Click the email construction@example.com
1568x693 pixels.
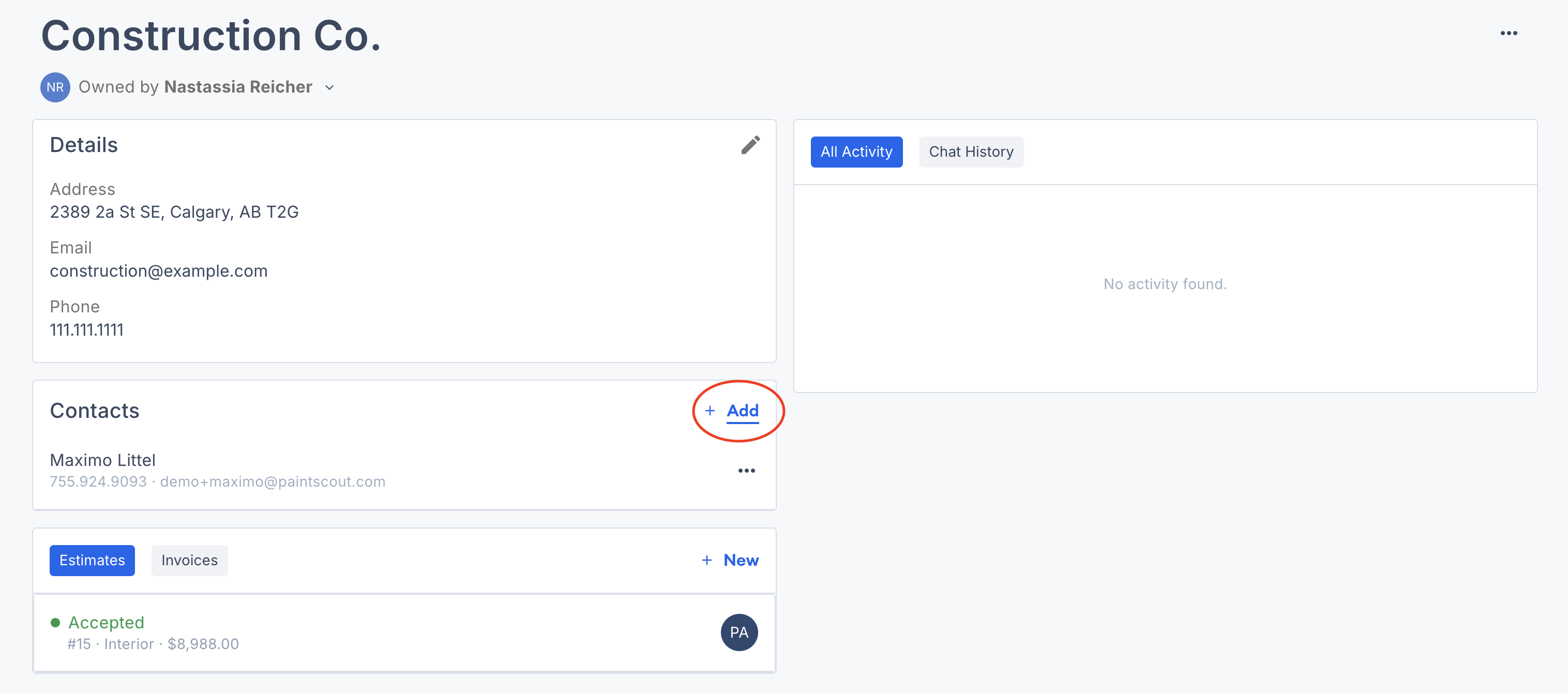158,271
